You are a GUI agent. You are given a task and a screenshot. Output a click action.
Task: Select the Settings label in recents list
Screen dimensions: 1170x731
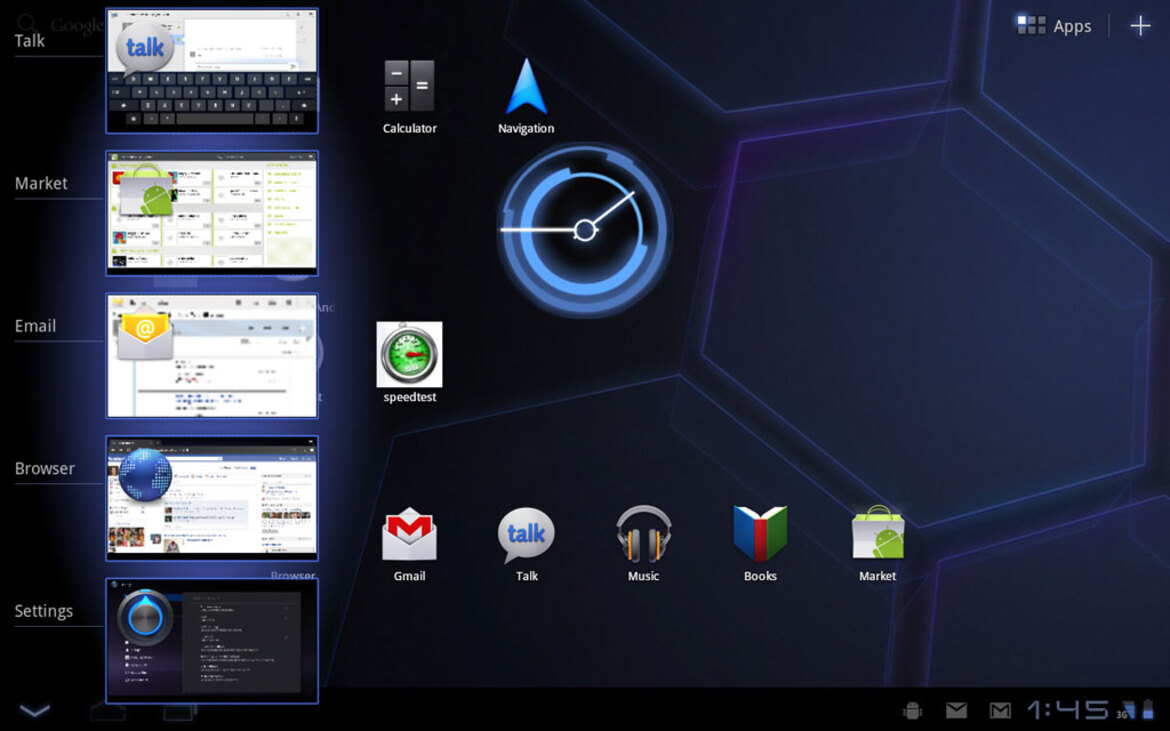tap(44, 611)
